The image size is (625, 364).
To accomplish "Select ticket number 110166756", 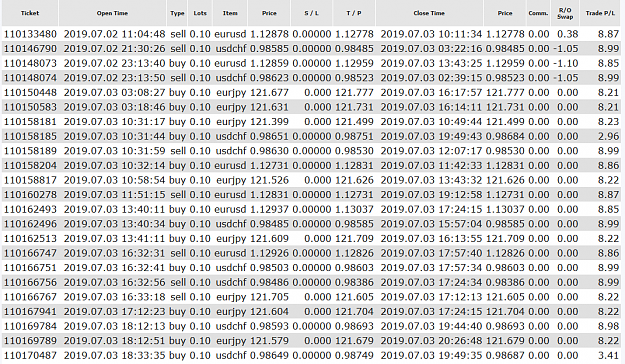I will click(30, 282).
